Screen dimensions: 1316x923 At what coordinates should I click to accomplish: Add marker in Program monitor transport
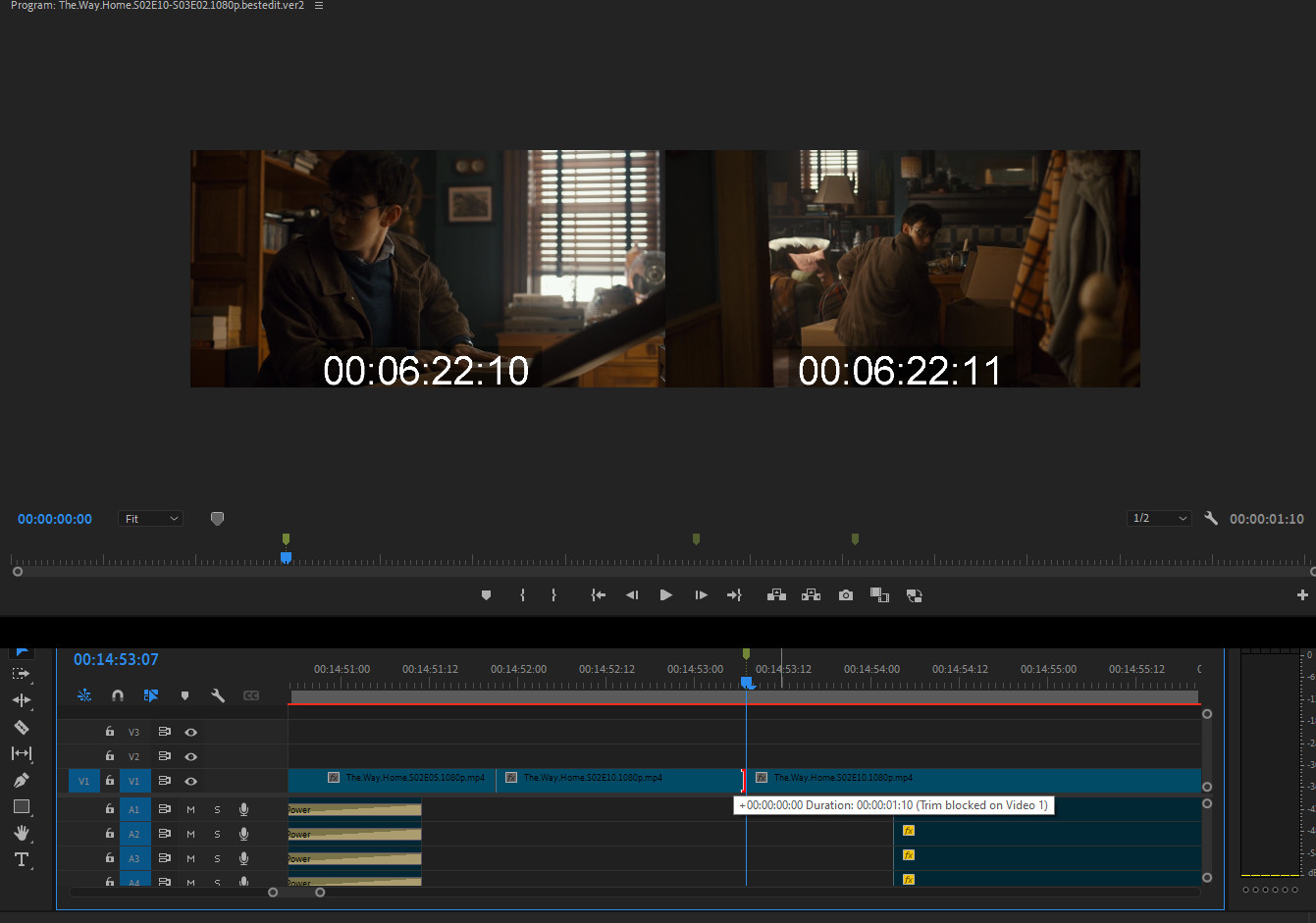tap(486, 595)
